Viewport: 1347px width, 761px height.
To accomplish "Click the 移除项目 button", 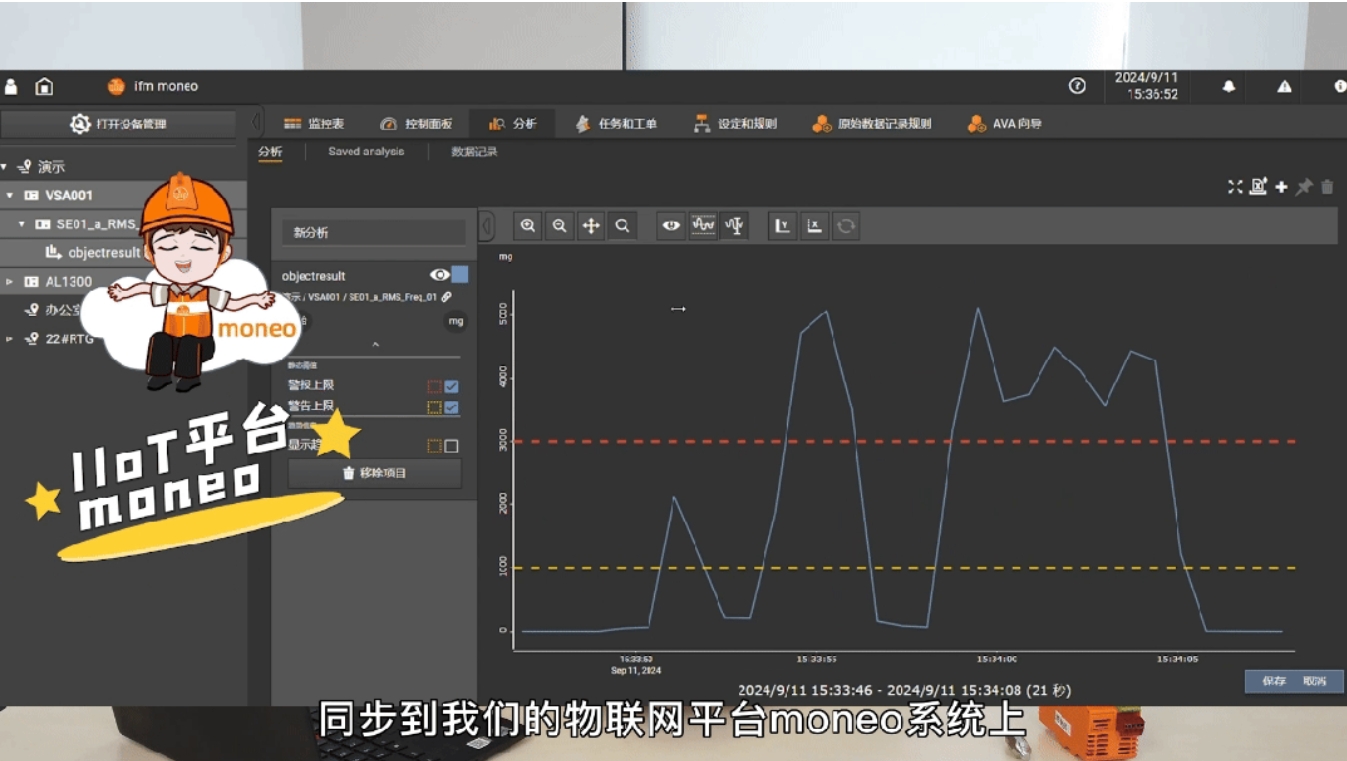I will (x=374, y=473).
